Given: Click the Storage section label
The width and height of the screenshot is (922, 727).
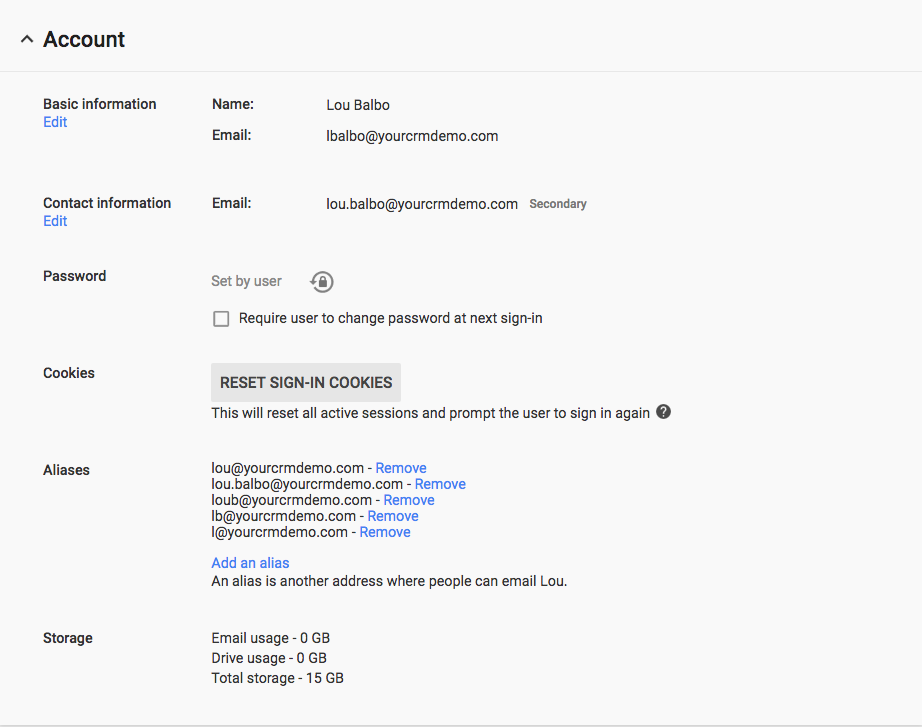Looking at the screenshot, I should pos(68,638).
